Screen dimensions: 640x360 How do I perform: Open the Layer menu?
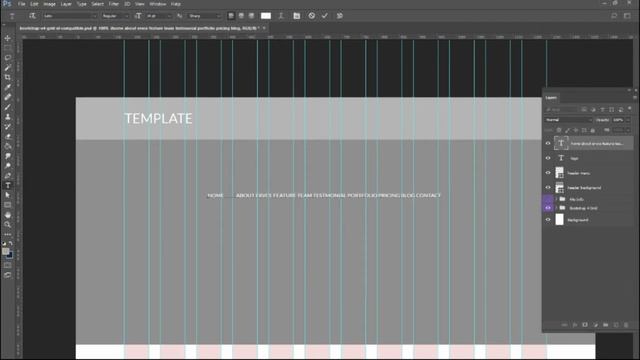coord(66,4)
